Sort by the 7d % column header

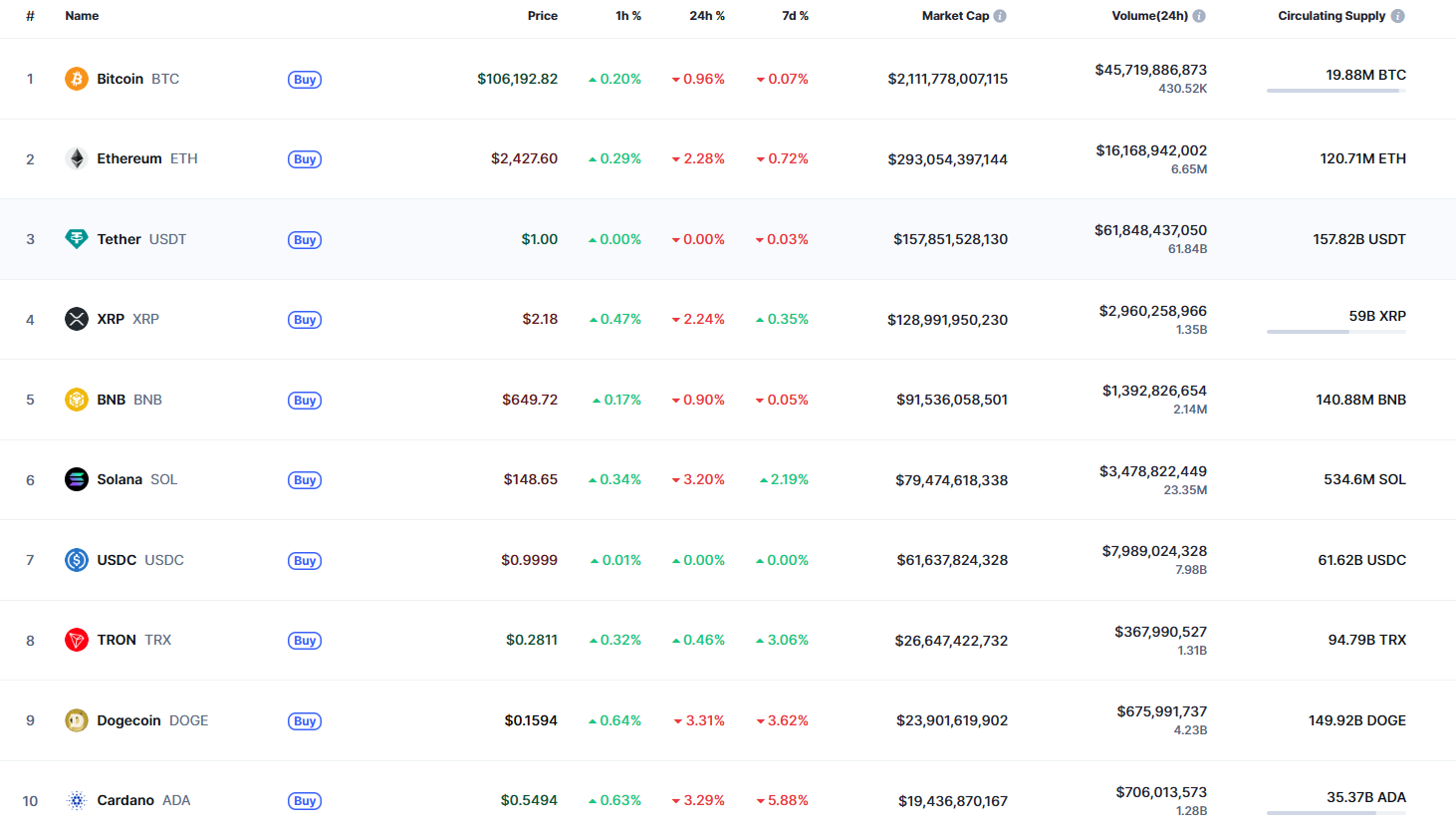point(795,16)
